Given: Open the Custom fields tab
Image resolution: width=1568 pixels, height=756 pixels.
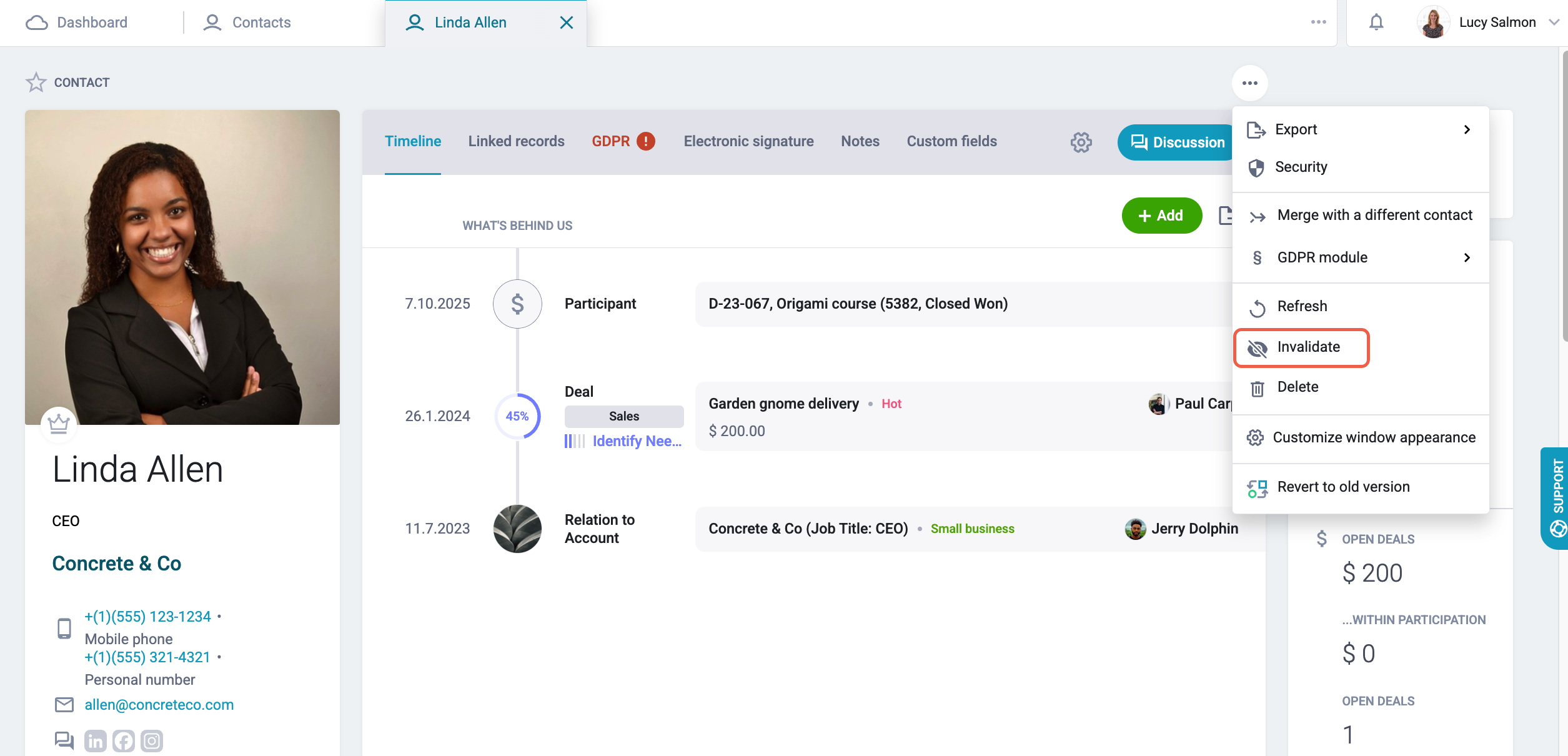Looking at the screenshot, I should [952, 141].
